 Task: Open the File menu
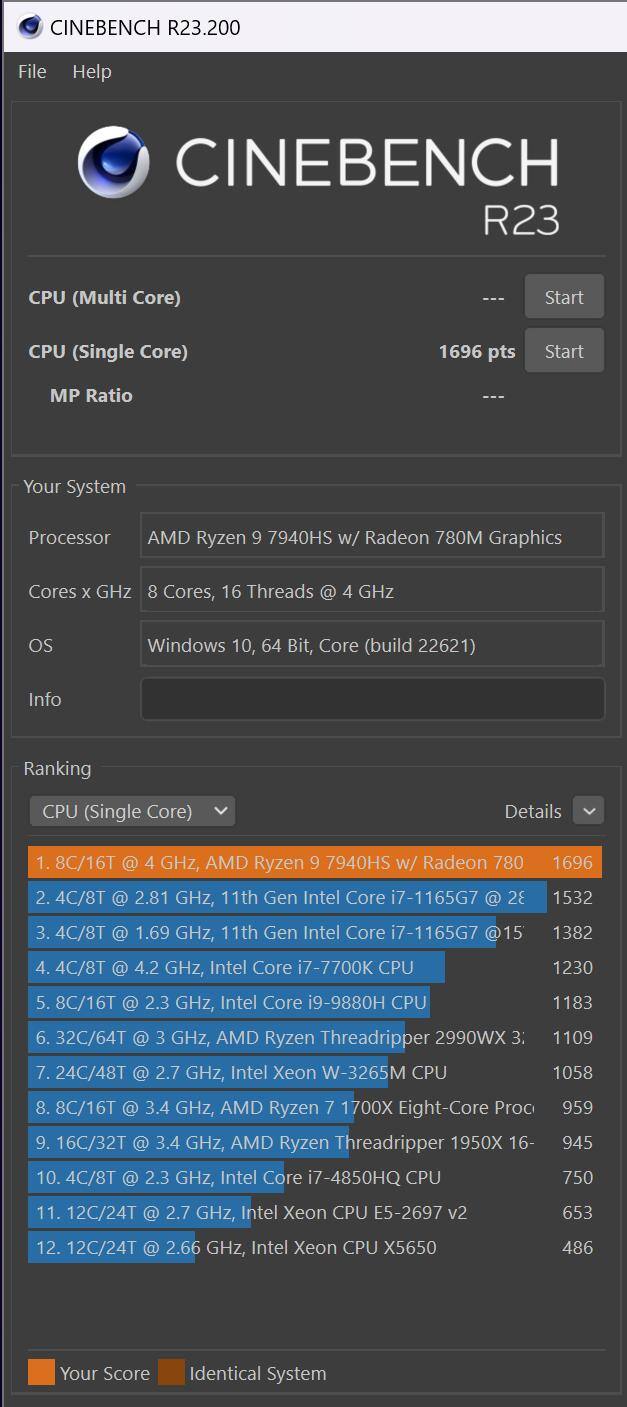pyautogui.click(x=32, y=72)
